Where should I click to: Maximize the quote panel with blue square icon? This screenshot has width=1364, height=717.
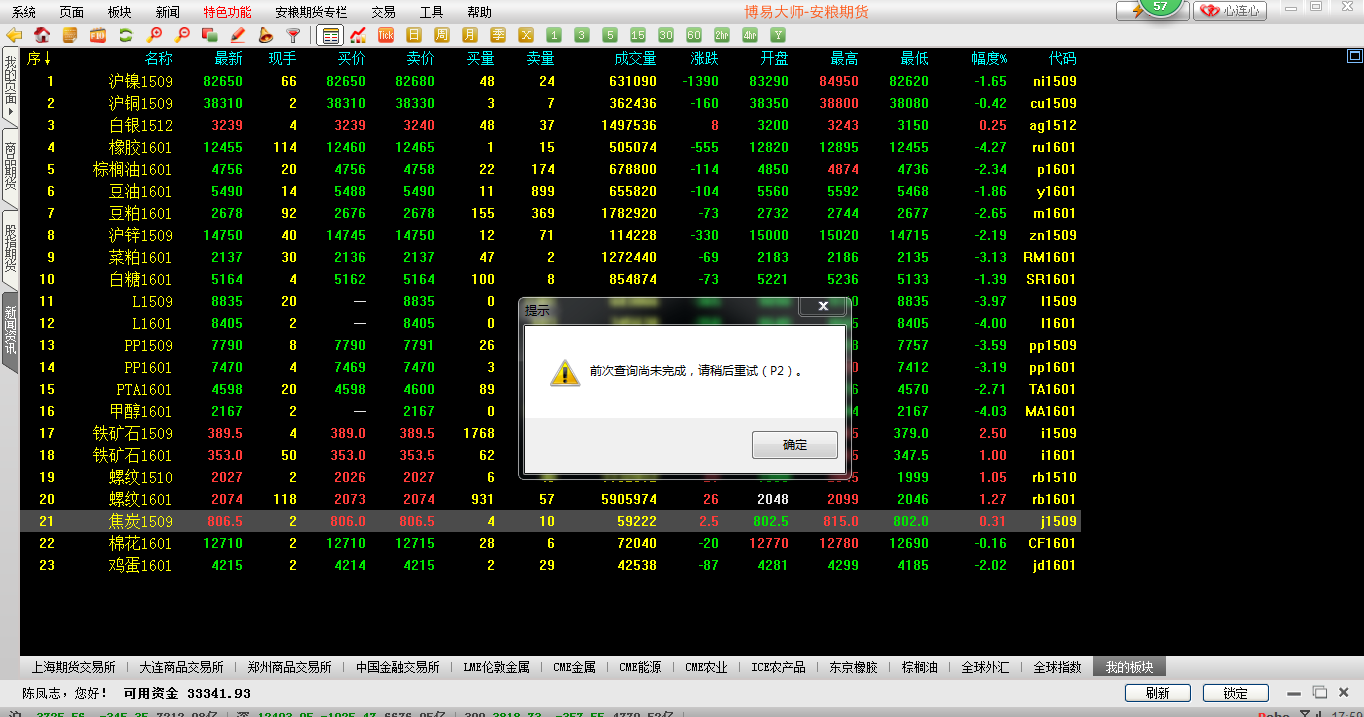coord(1354,57)
